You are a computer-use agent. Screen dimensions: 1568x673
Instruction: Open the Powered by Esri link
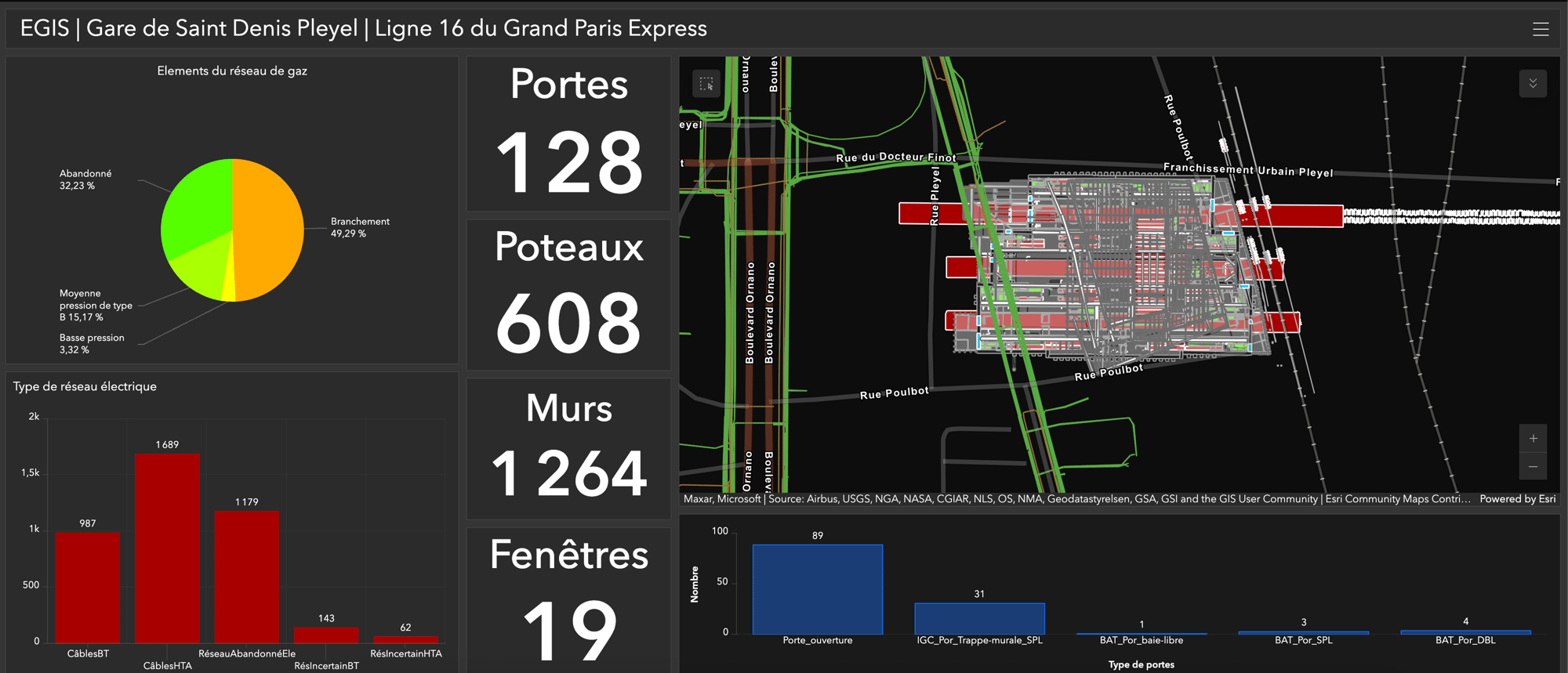pos(1517,499)
